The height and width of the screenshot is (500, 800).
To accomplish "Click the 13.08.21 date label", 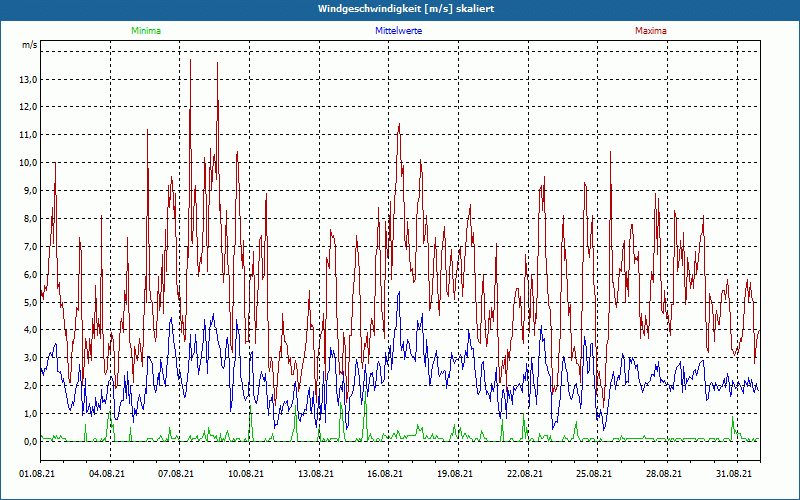I will (x=316, y=474).
